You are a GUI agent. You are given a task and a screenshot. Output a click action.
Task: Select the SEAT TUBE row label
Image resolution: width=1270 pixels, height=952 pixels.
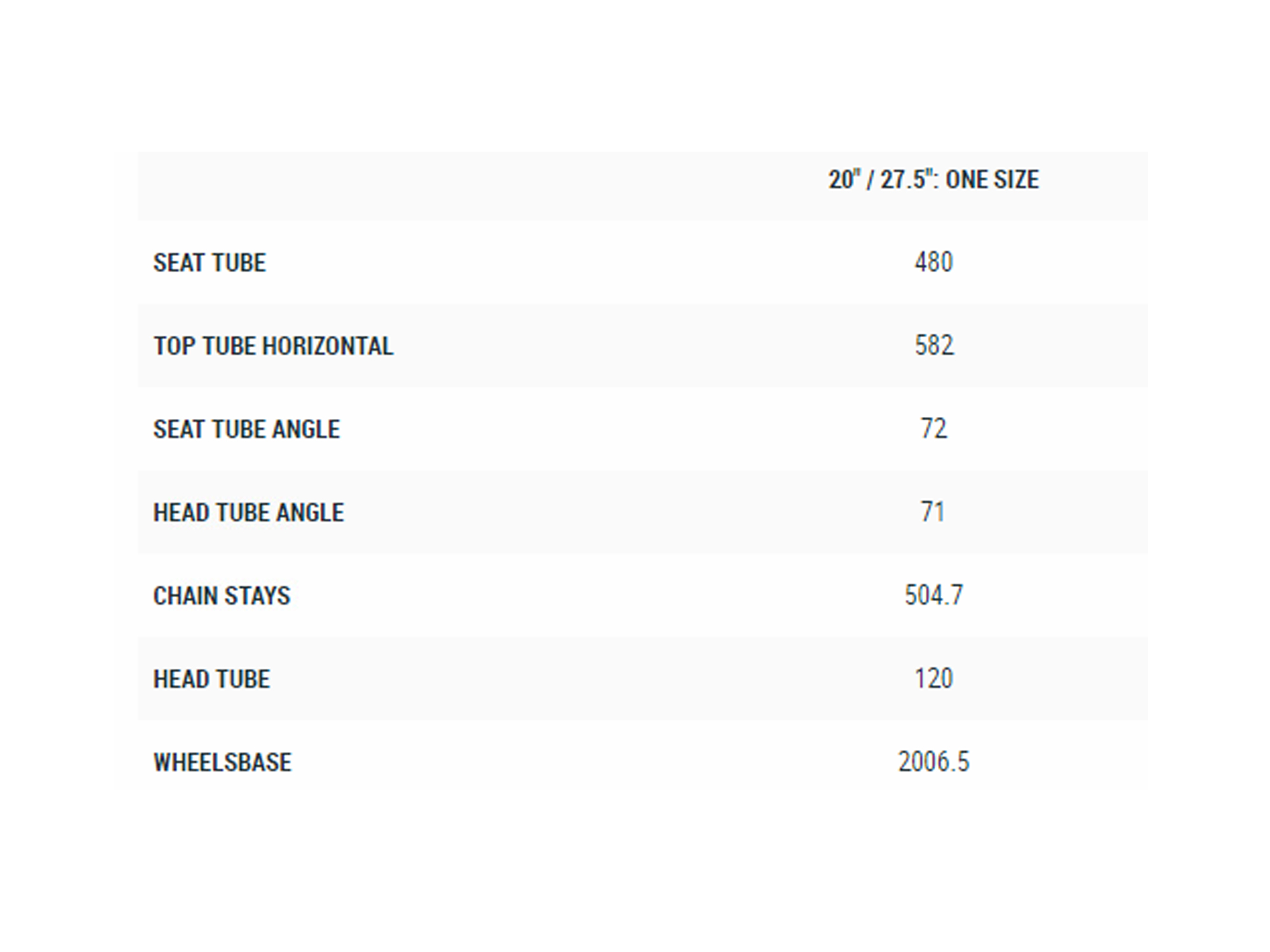(210, 263)
